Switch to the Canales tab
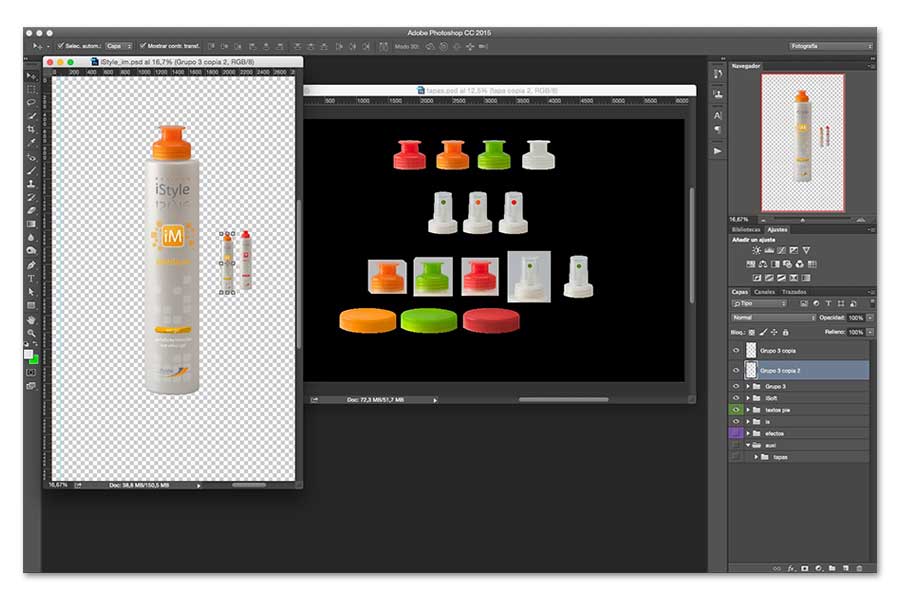 pyautogui.click(x=765, y=292)
